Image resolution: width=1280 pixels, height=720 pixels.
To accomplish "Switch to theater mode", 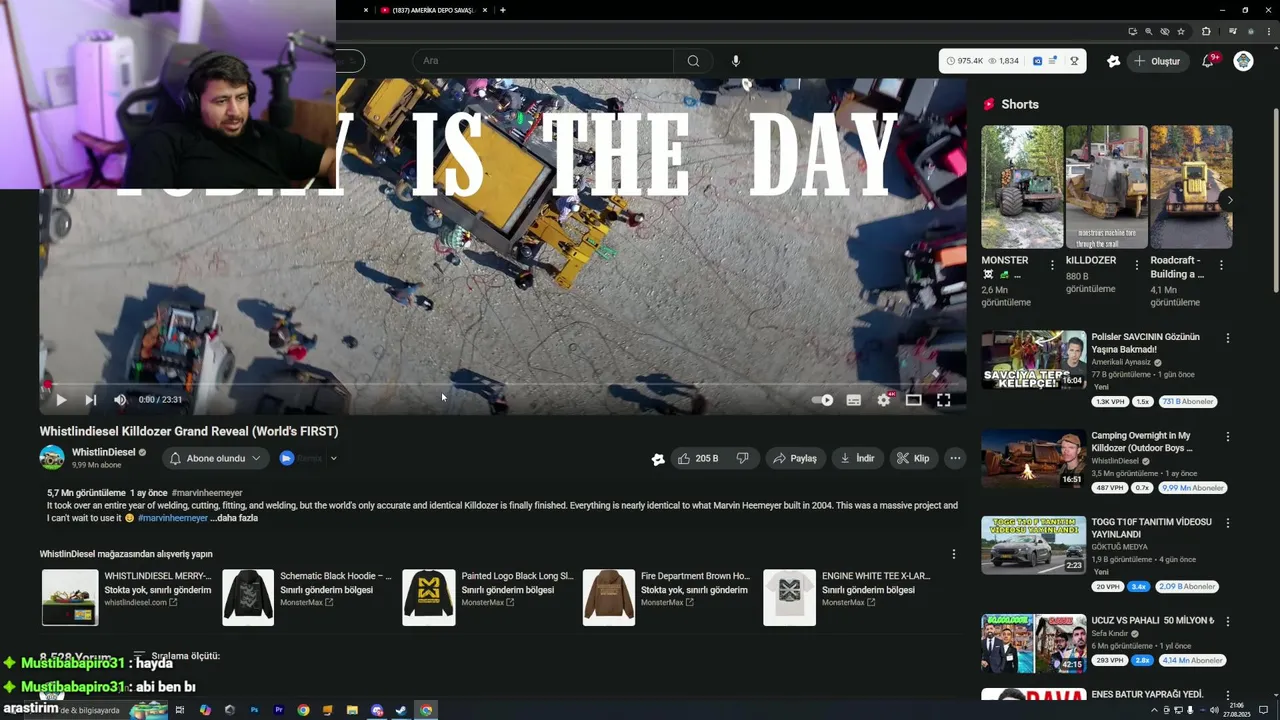I will pyautogui.click(x=914, y=400).
